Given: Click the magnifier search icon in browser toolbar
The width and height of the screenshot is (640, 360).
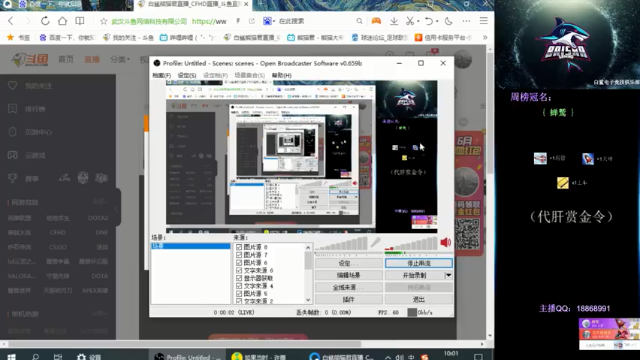Looking at the screenshot, I should tap(359, 21).
